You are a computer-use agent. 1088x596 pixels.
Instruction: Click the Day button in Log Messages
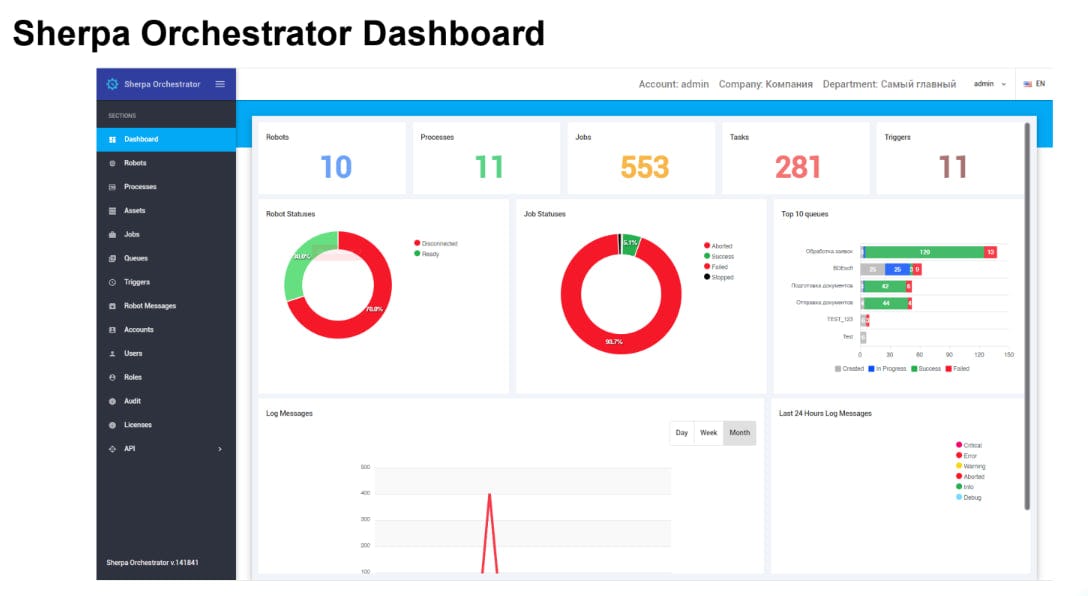(x=681, y=432)
